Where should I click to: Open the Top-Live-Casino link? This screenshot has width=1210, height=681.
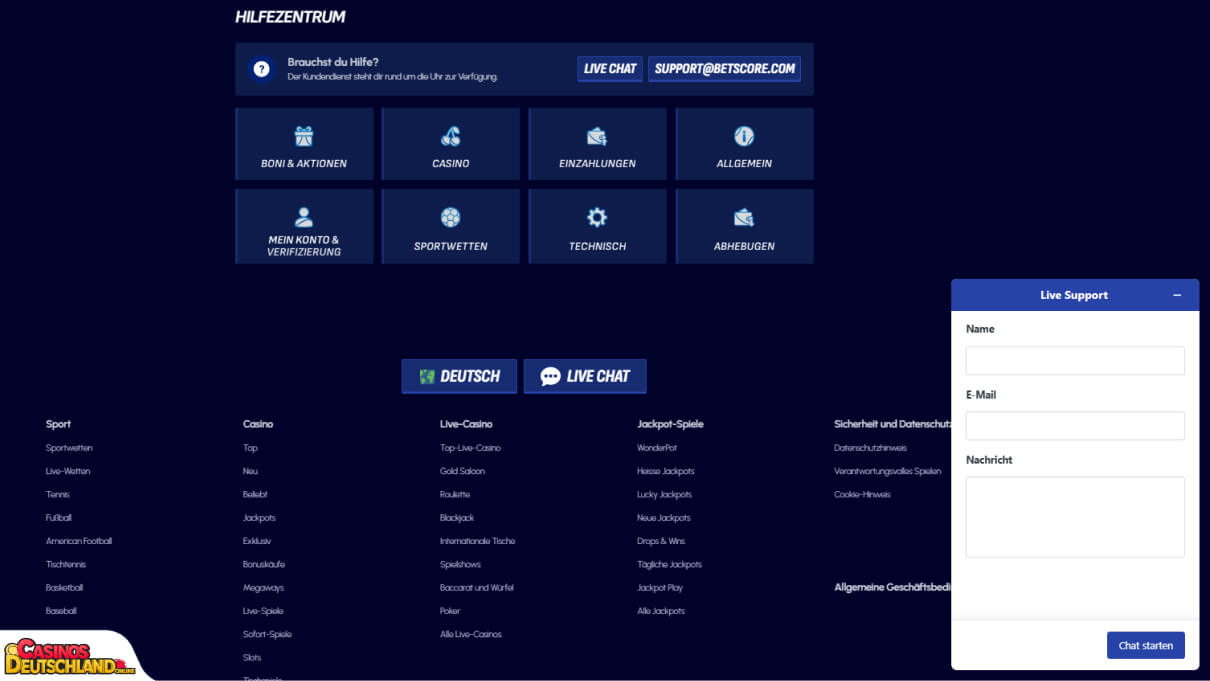pos(470,448)
